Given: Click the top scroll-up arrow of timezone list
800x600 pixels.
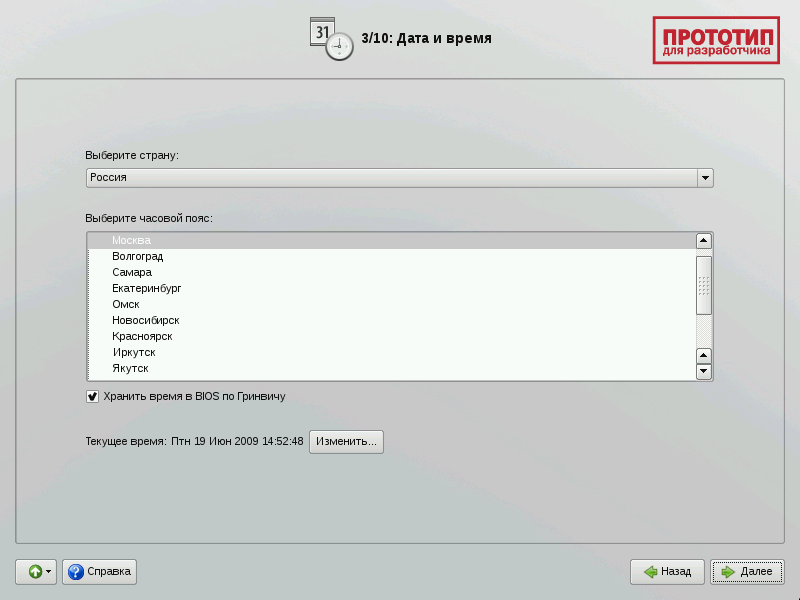Looking at the screenshot, I should coord(704,241).
